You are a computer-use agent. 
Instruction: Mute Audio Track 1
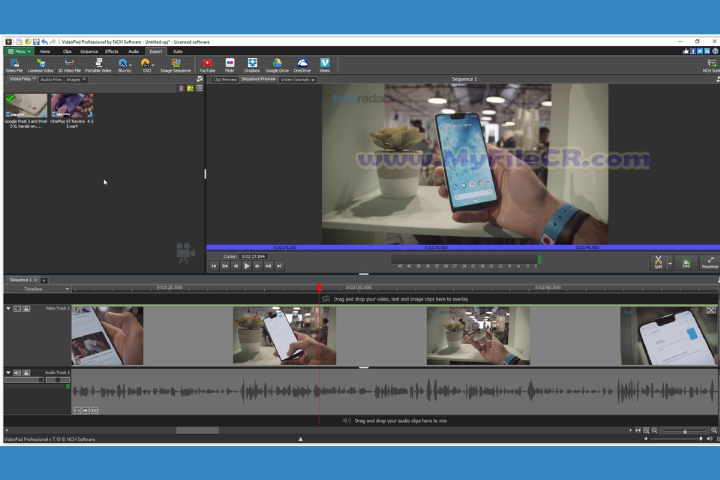[x=17, y=373]
